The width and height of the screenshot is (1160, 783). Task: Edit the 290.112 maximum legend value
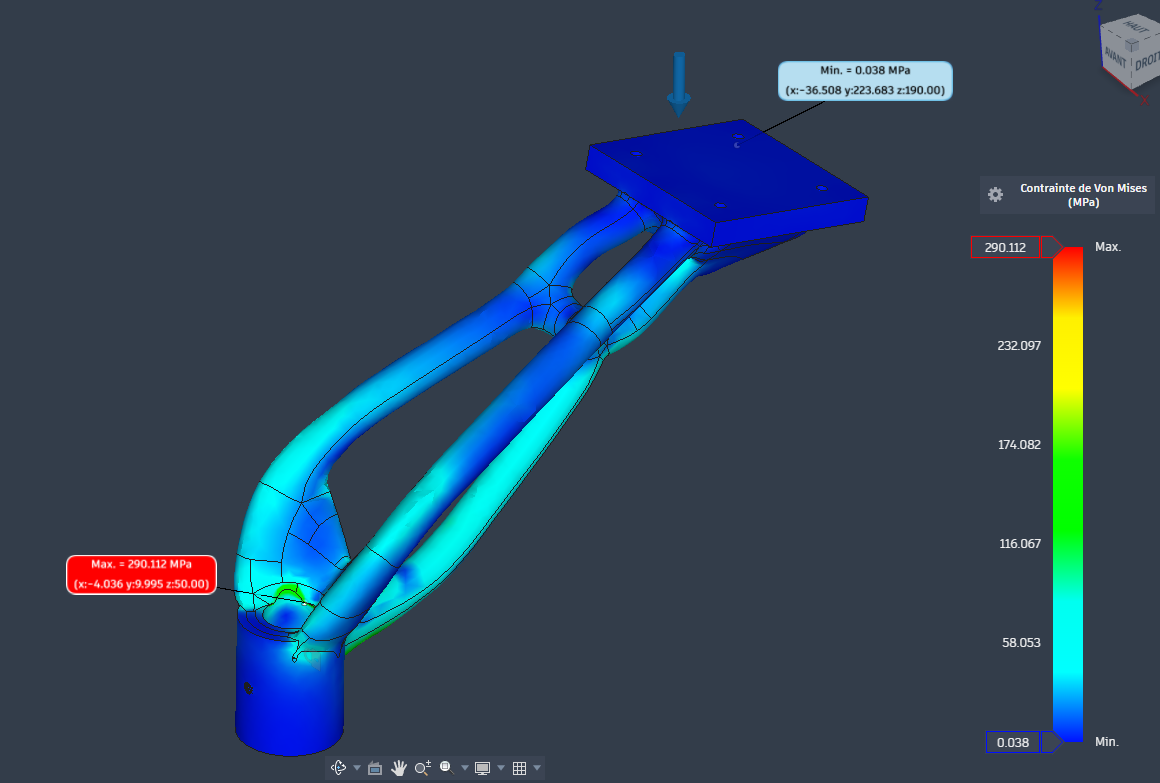[x=1006, y=248]
